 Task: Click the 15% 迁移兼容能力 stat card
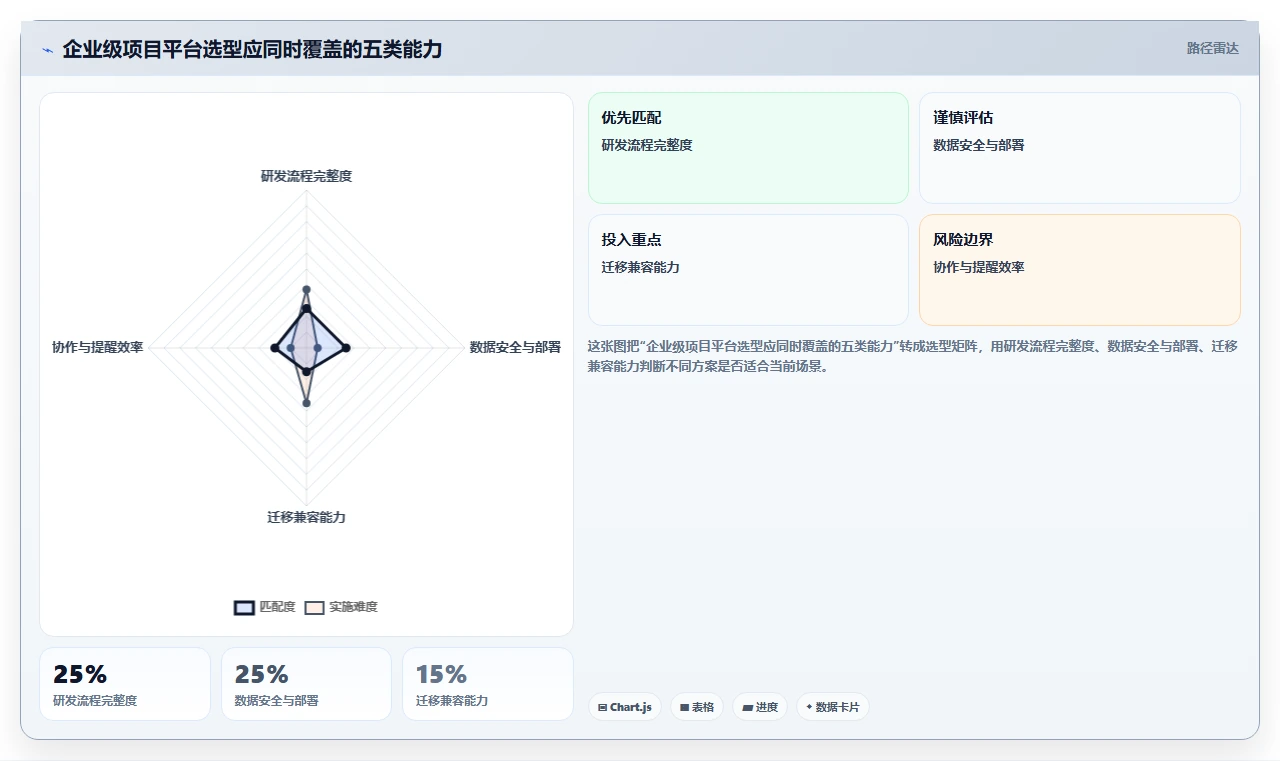click(x=488, y=684)
